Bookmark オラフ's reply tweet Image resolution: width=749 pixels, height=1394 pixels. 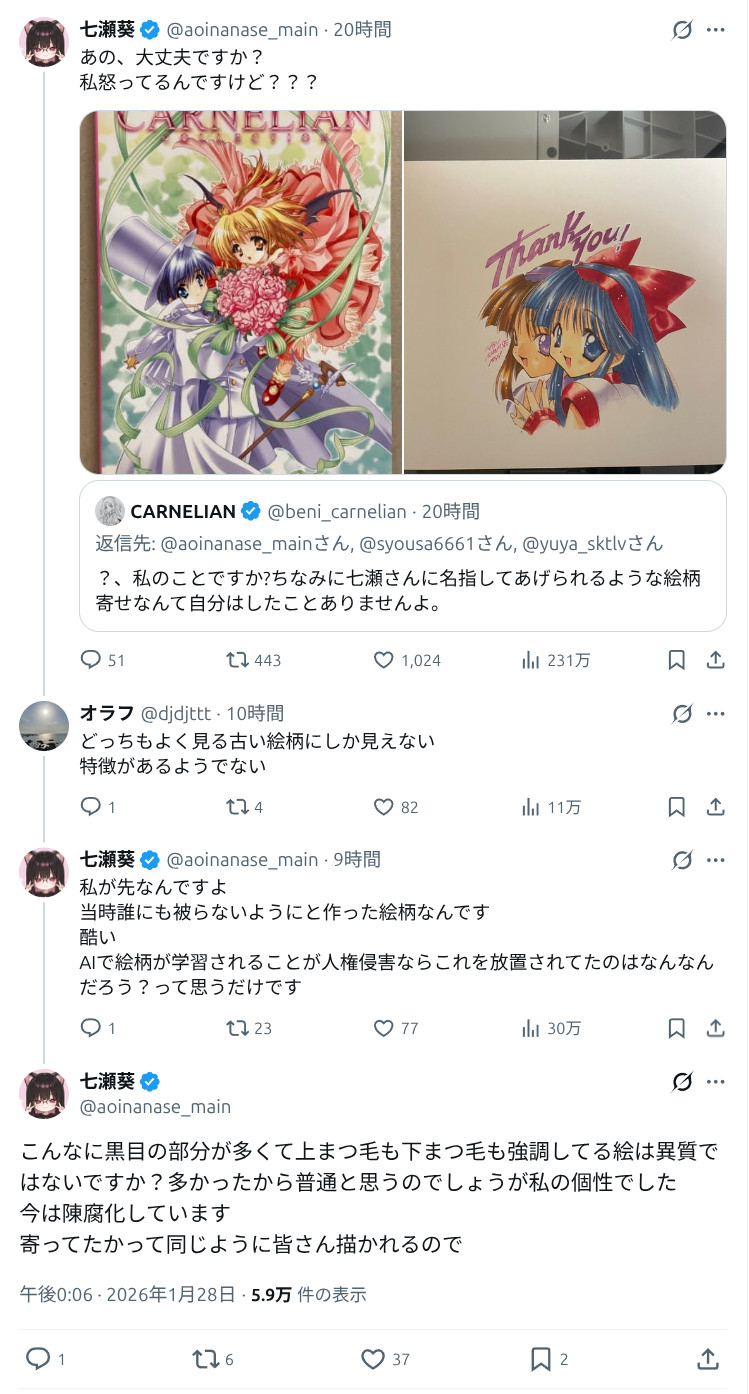[x=676, y=807]
